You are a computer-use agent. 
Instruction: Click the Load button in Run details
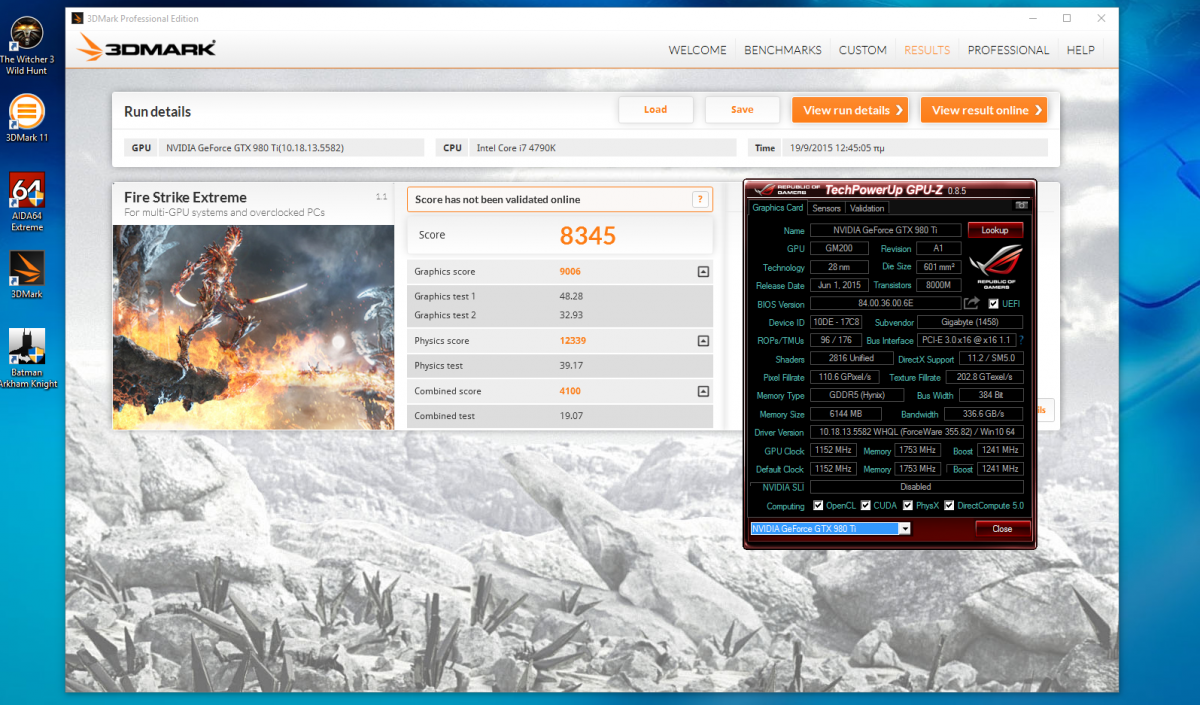coord(655,110)
